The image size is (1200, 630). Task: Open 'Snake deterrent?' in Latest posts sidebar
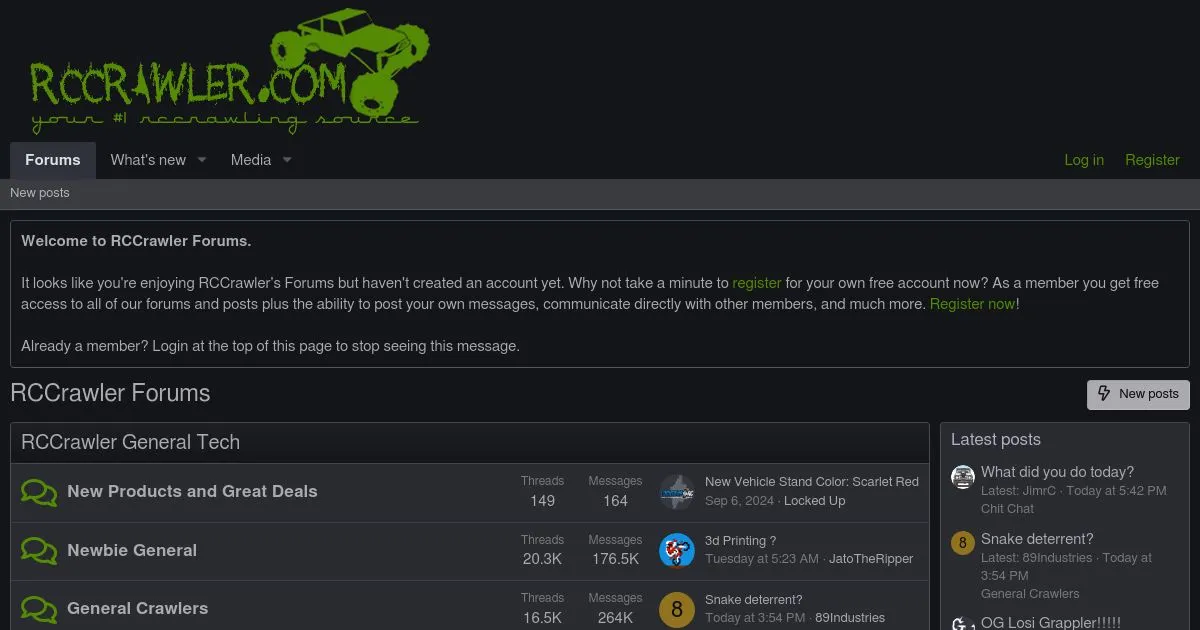coord(1037,539)
